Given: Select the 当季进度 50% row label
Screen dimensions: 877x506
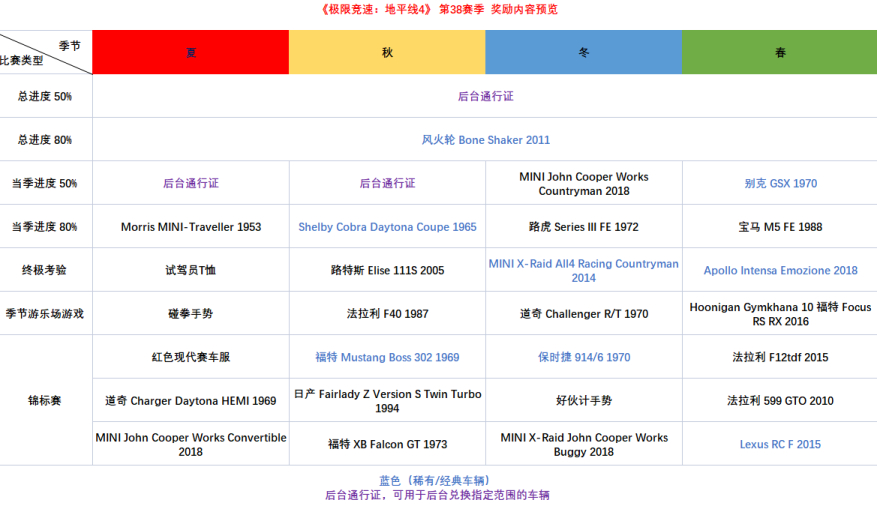Looking at the screenshot, I should coord(45,183).
